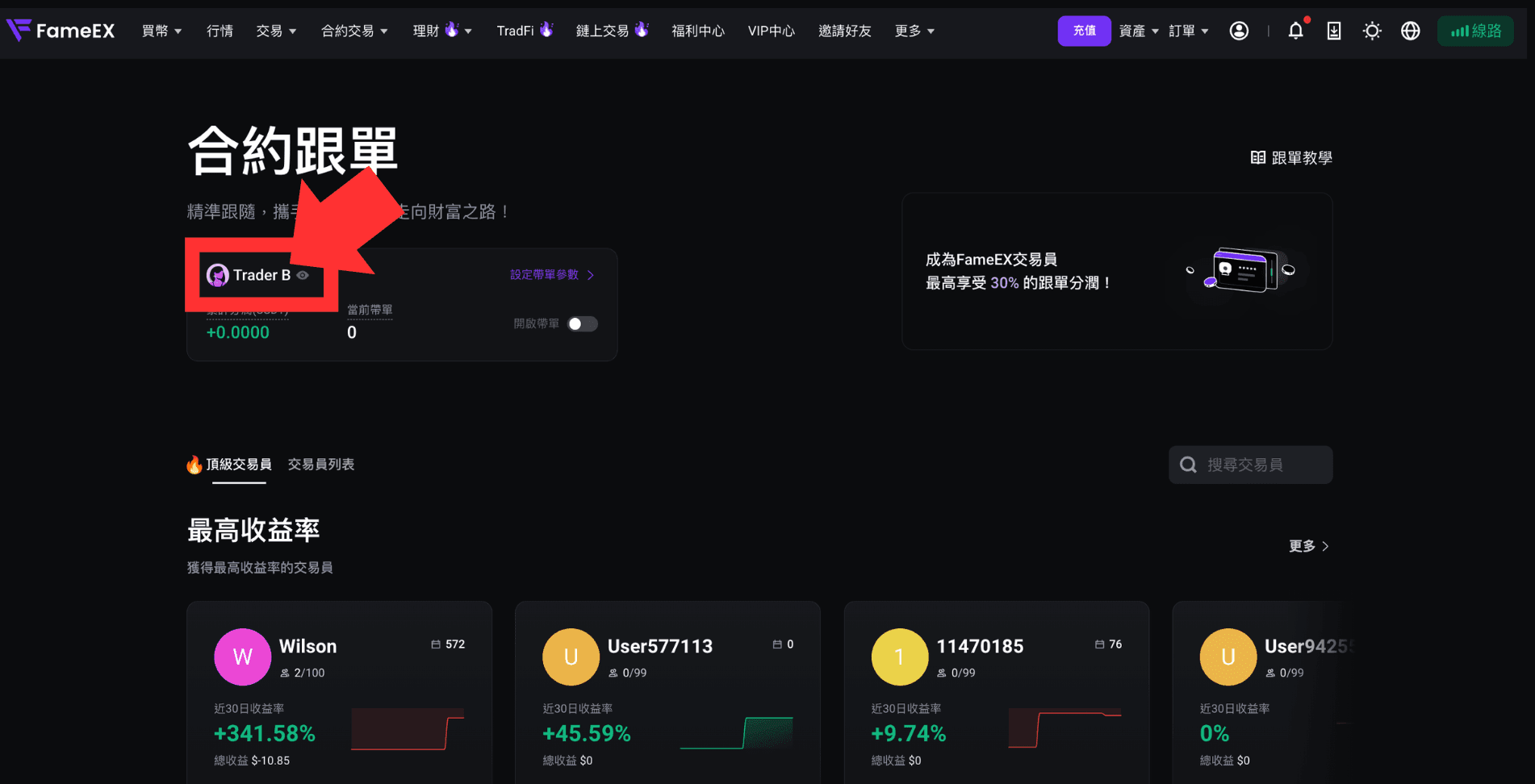Open 邀請好友 page
The image size is (1535, 784).
[x=845, y=31]
